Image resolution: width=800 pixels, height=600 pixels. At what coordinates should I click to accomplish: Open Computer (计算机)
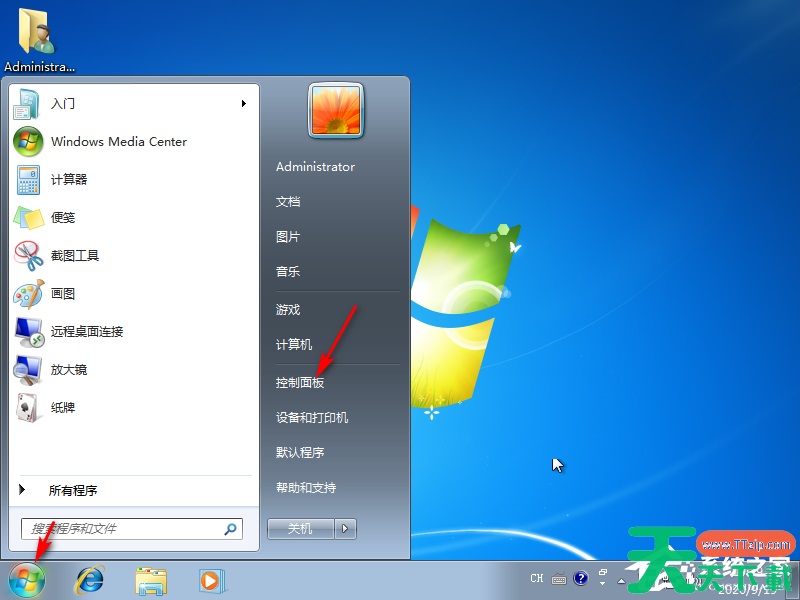click(294, 345)
